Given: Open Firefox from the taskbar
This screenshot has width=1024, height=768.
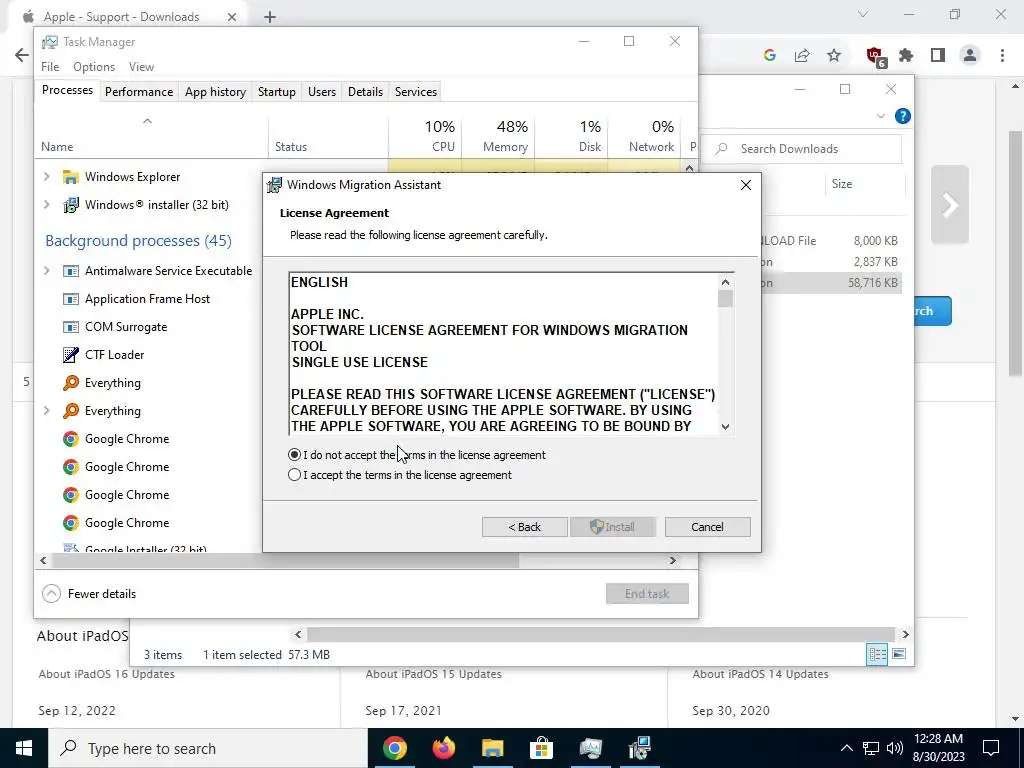Looking at the screenshot, I should click(444, 748).
